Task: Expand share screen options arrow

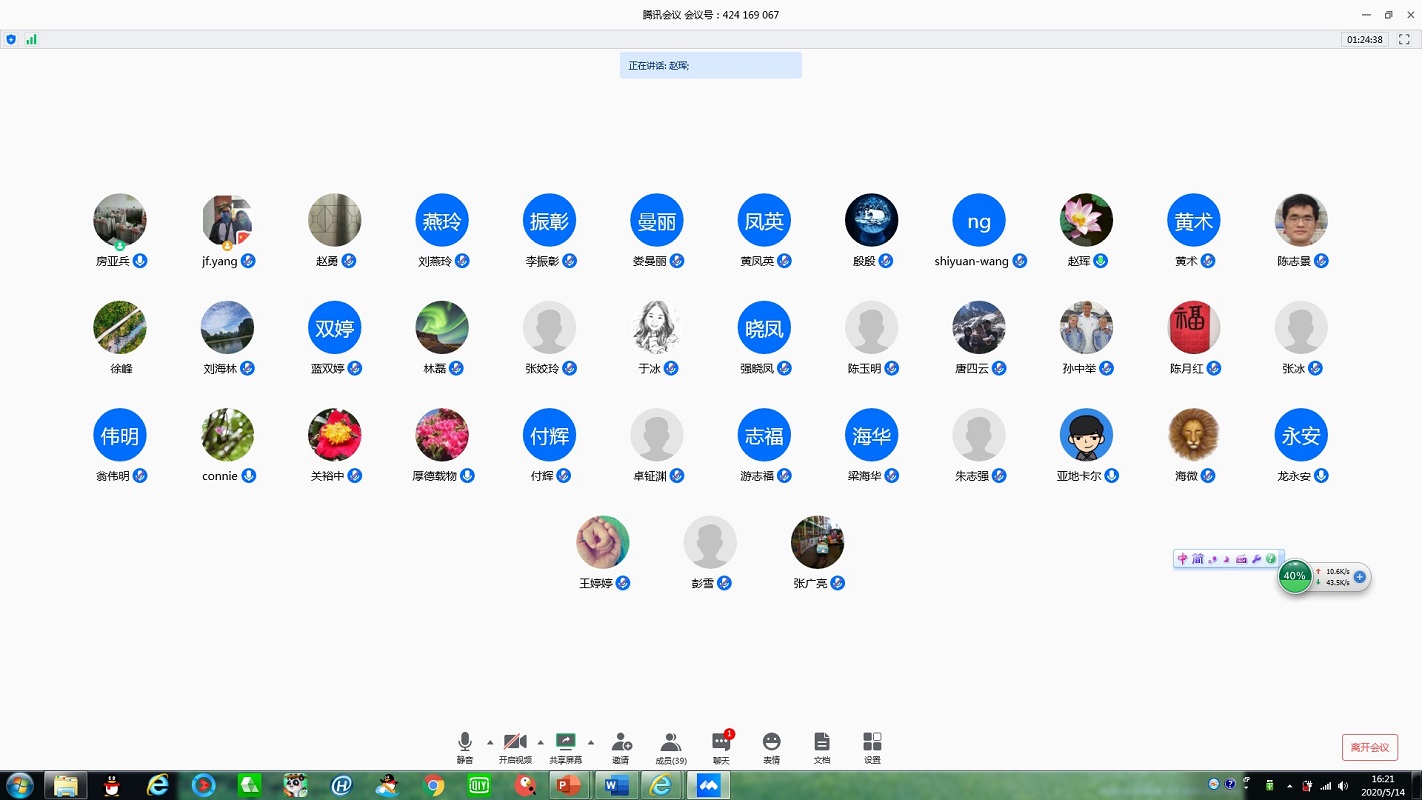Action: pyautogui.click(x=591, y=742)
